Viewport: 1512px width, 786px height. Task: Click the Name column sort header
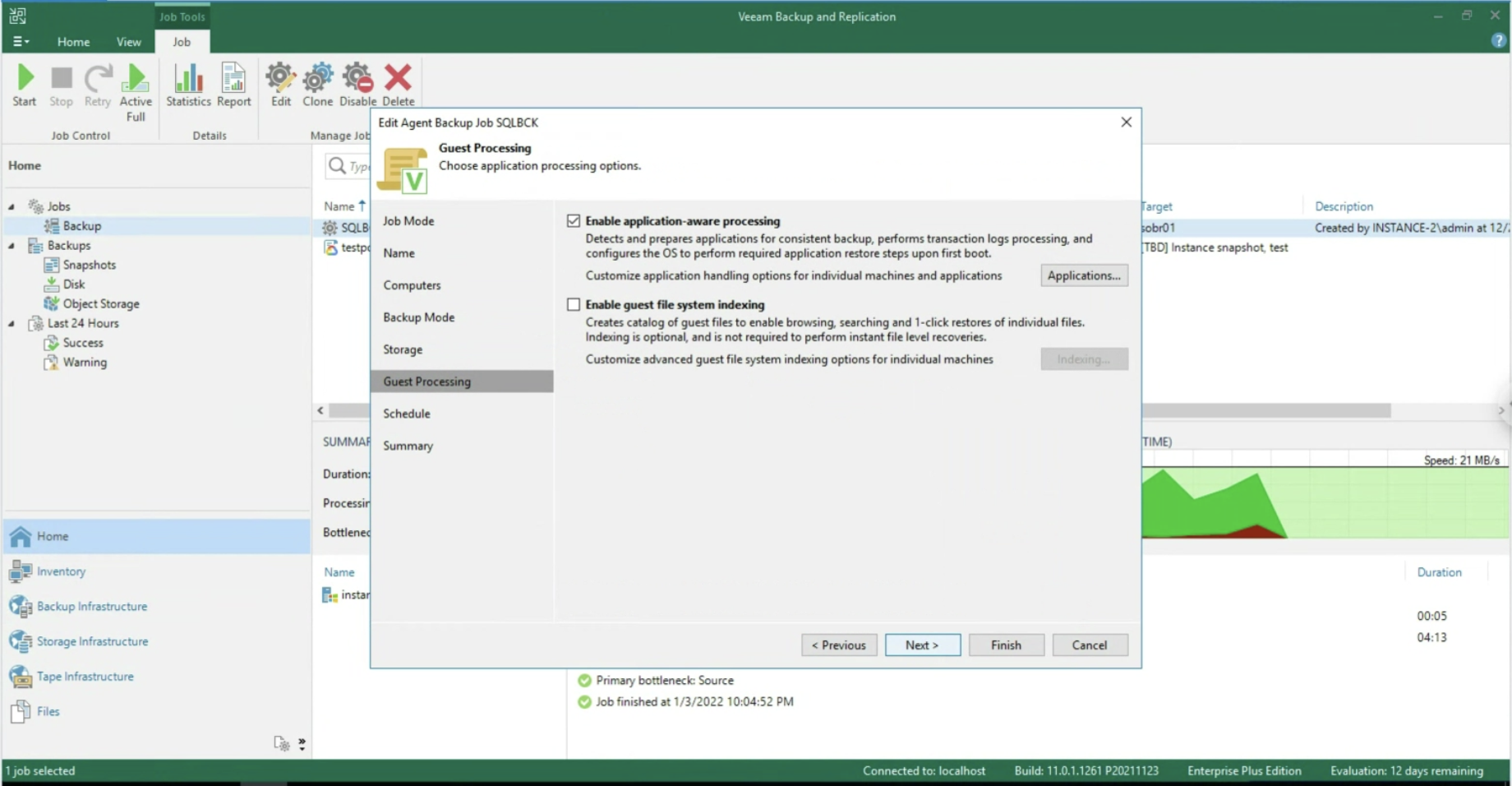point(344,206)
